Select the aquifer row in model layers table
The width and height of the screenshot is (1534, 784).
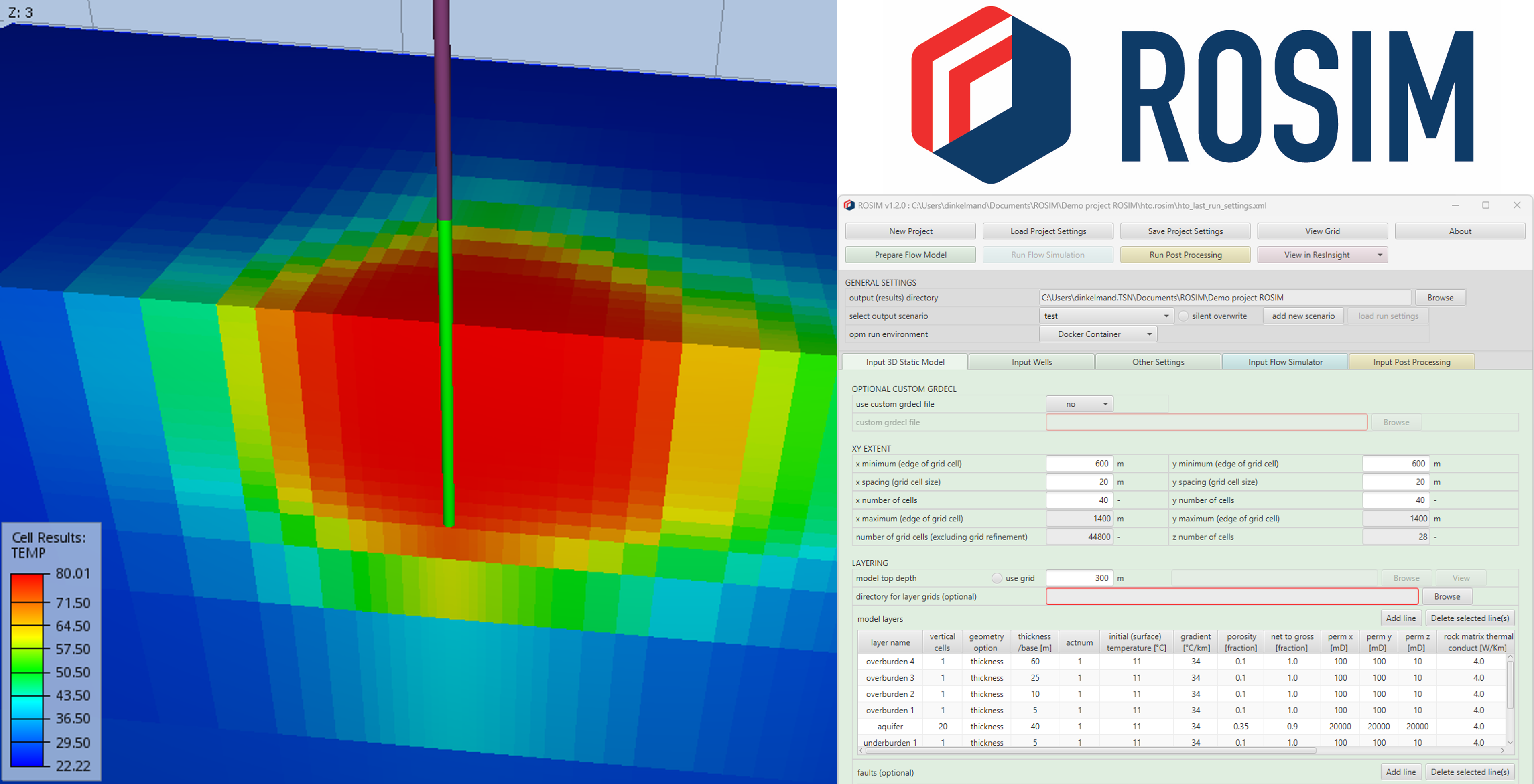890,726
